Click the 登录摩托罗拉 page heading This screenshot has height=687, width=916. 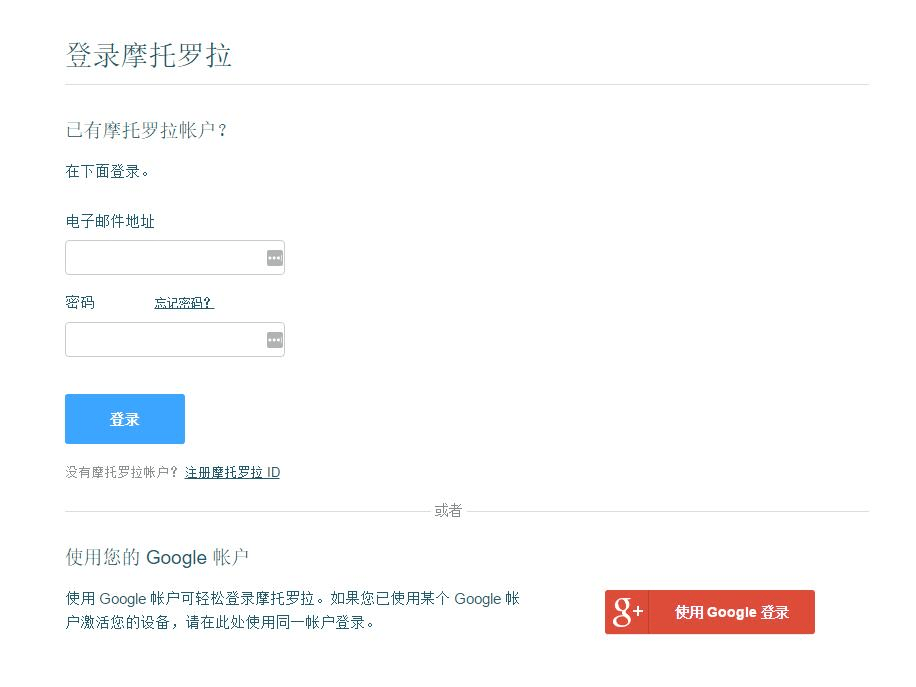click(148, 56)
